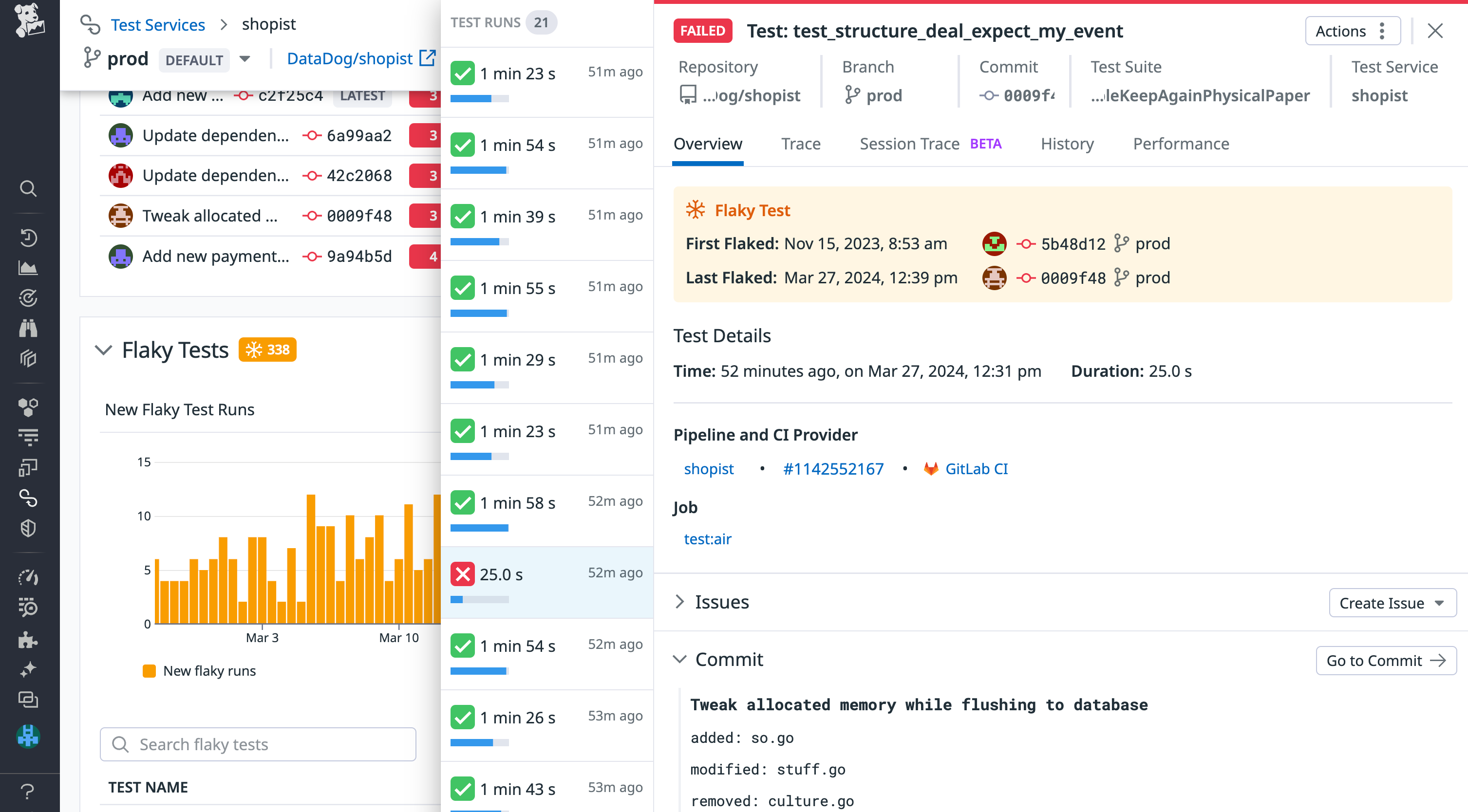Image resolution: width=1468 pixels, height=812 pixels.
Task: Click the Flaky Tests 338 count badge
Action: click(267, 350)
